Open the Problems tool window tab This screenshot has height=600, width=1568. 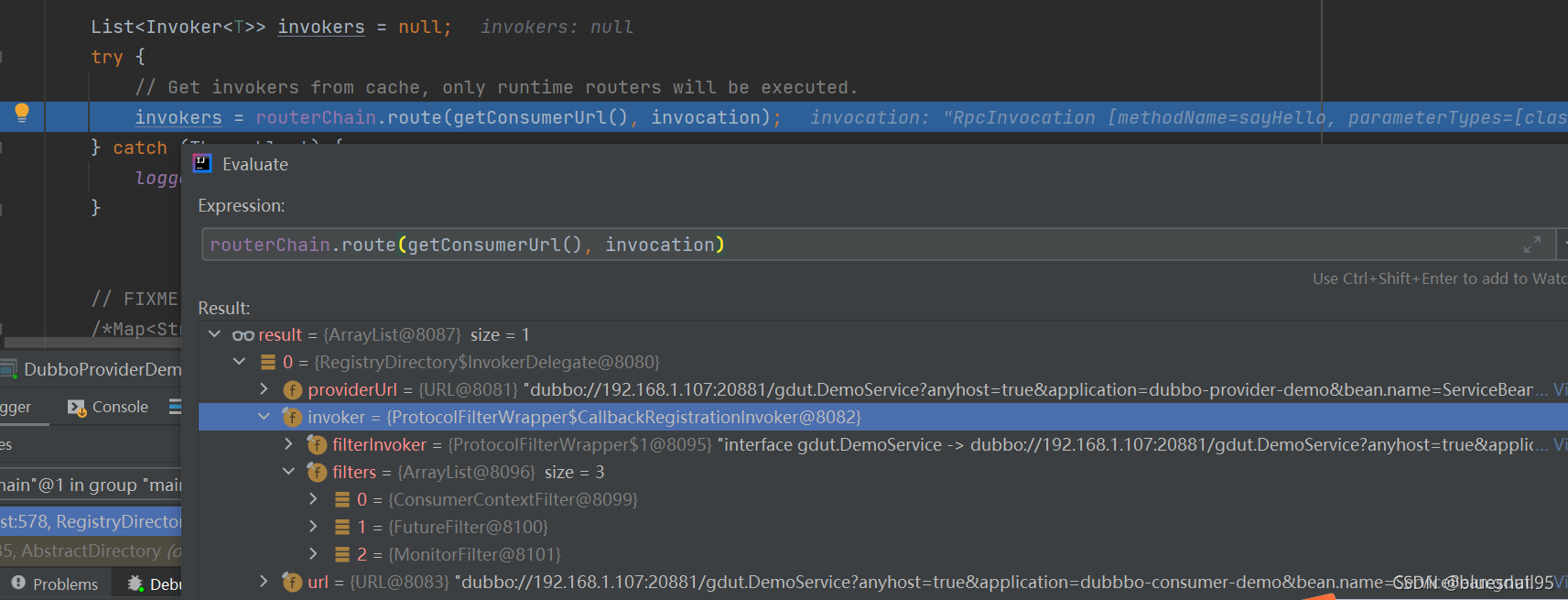pos(55,584)
